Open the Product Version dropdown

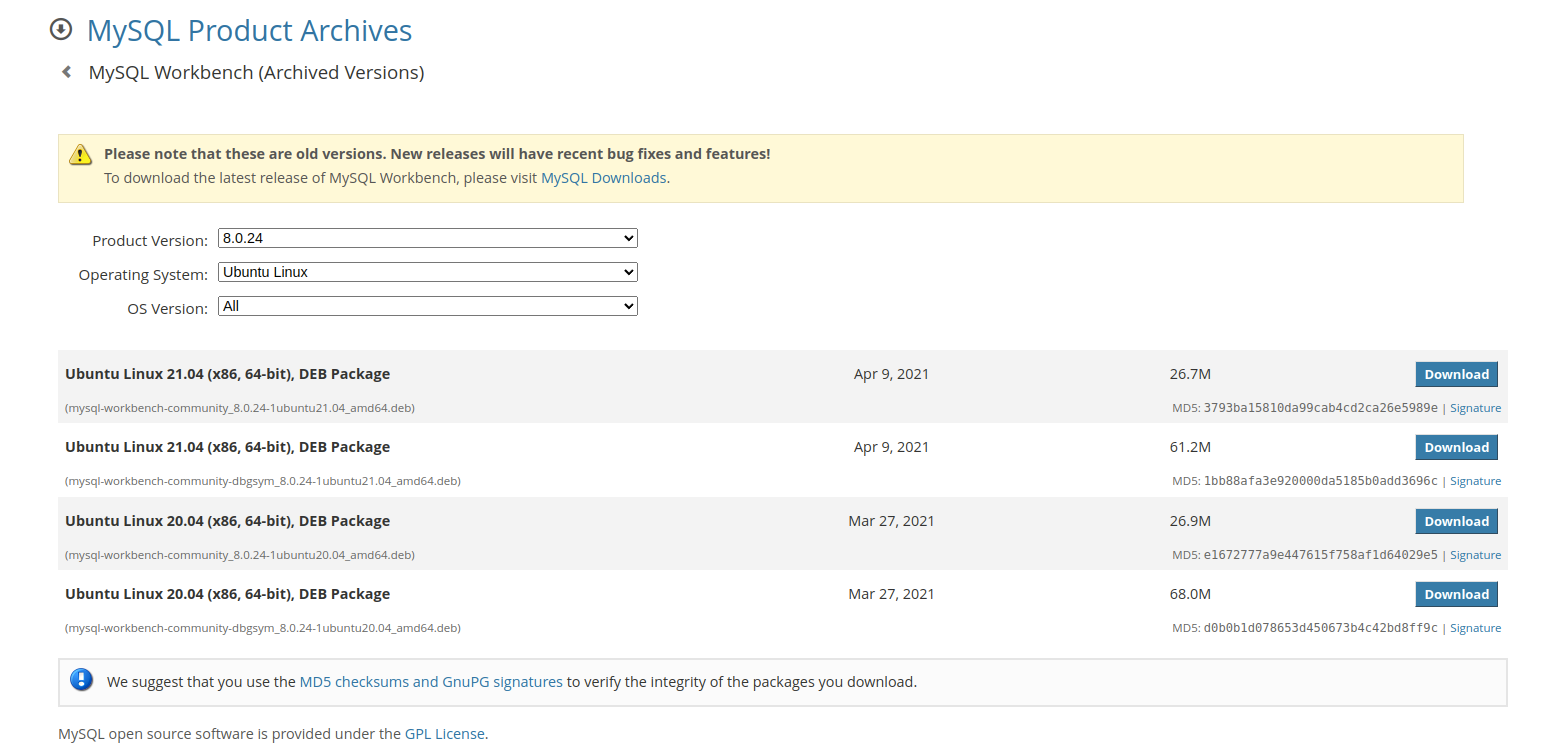(x=428, y=238)
